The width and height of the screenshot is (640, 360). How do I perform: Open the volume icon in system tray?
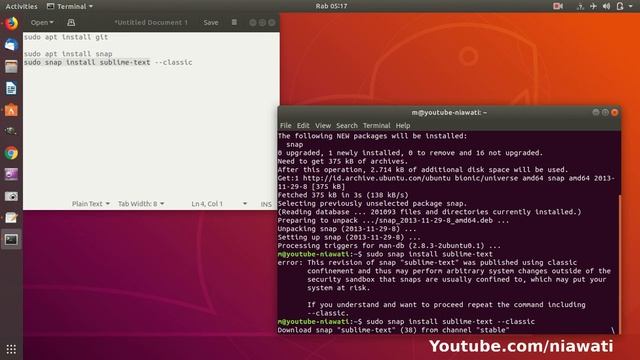click(x=607, y=6)
